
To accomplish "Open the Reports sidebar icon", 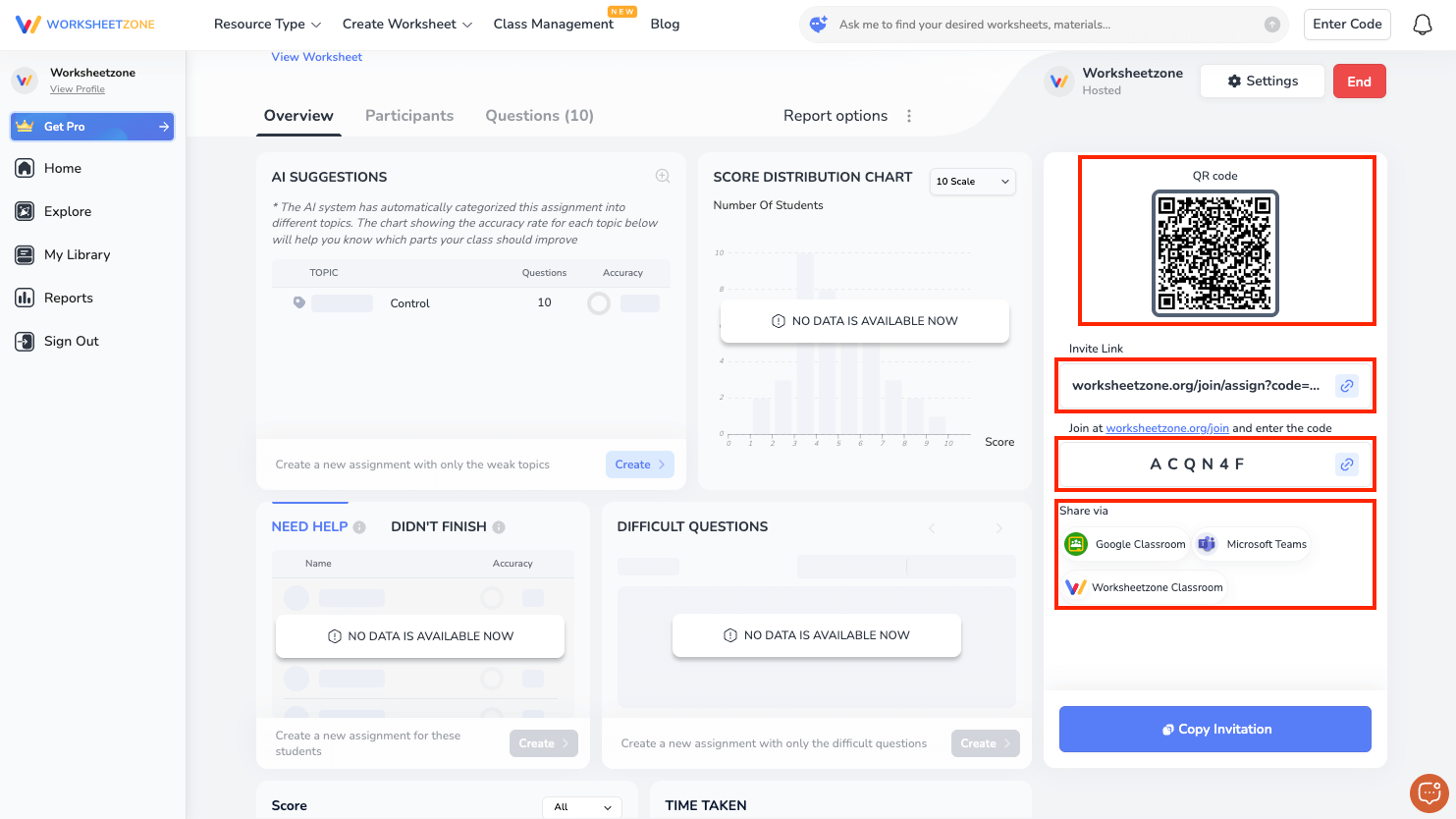I will [x=25, y=298].
